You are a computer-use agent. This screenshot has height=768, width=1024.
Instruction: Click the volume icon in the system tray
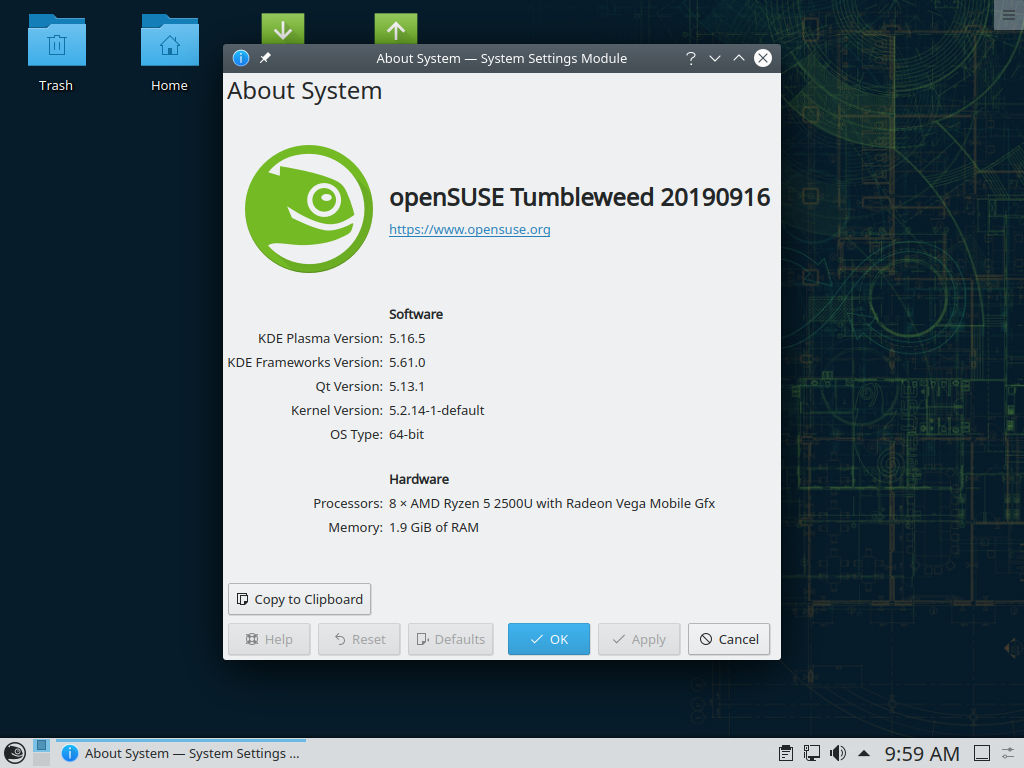click(x=836, y=752)
